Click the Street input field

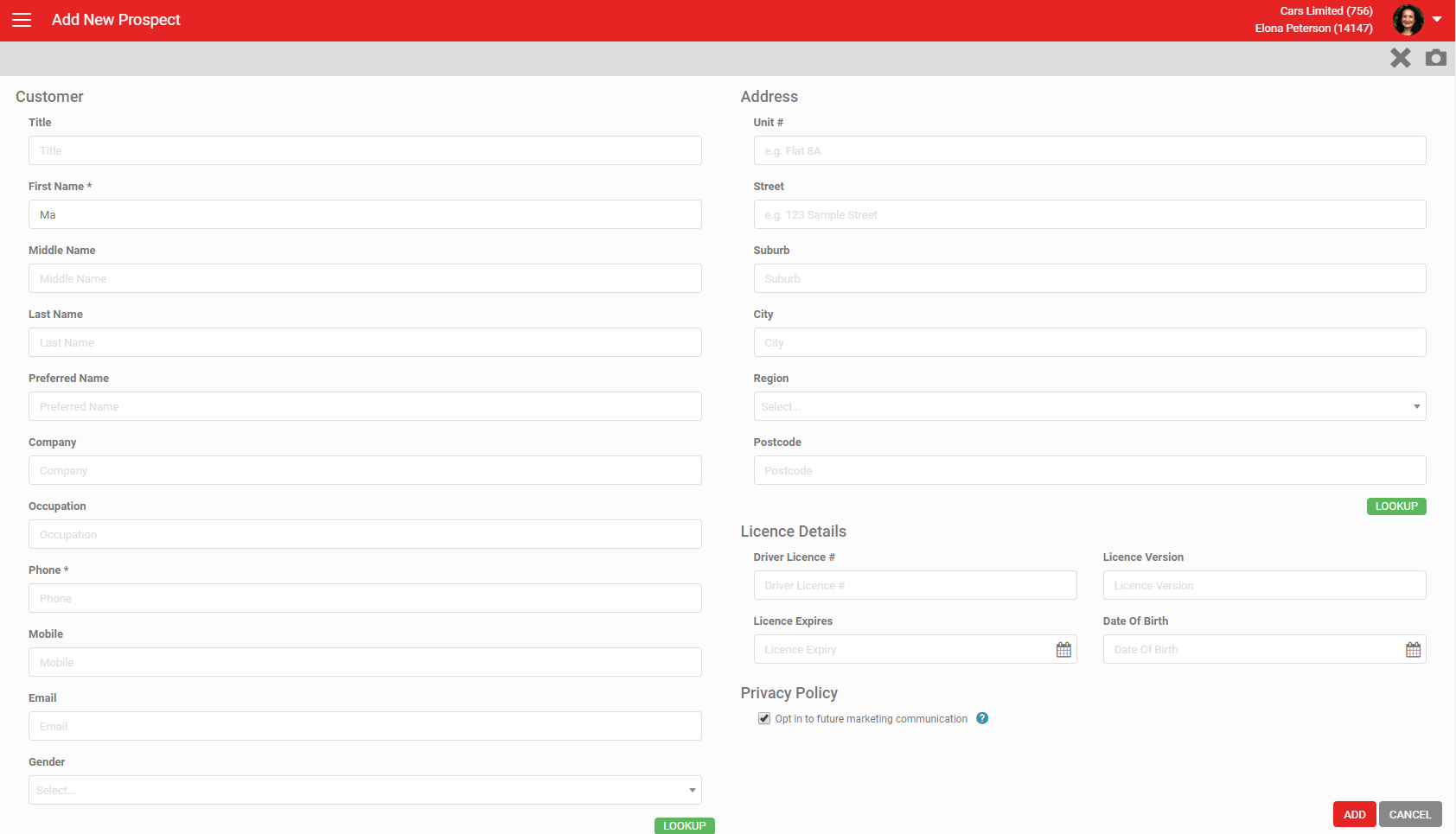(1089, 214)
